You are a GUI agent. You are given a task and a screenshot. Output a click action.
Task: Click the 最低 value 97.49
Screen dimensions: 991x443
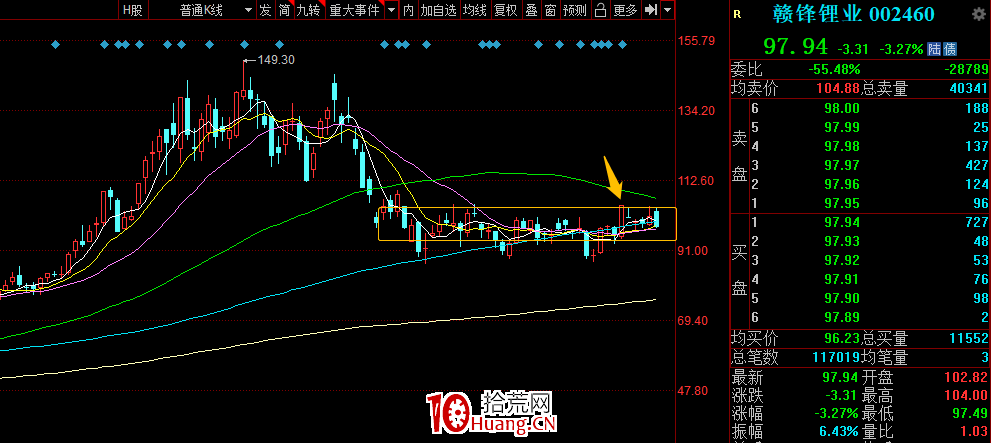pyautogui.click(x=971, y=415)
